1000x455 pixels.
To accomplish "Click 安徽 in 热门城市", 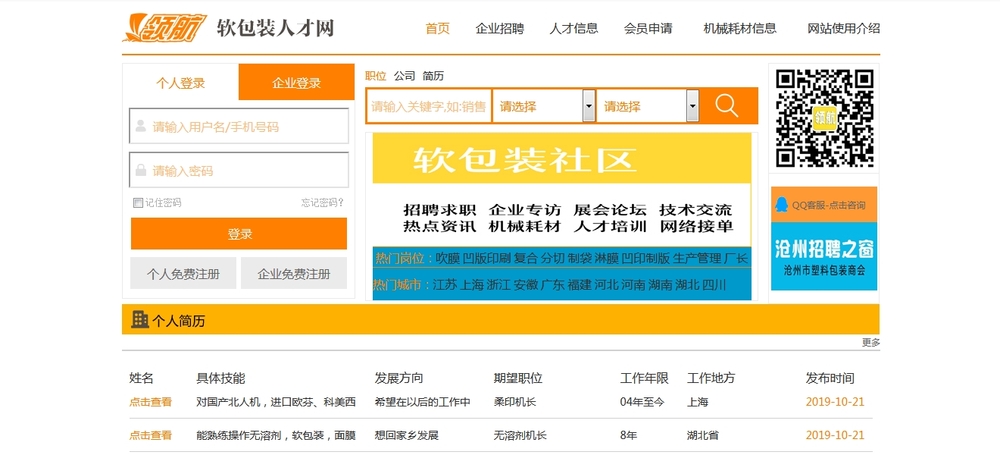I will point(526,285).
